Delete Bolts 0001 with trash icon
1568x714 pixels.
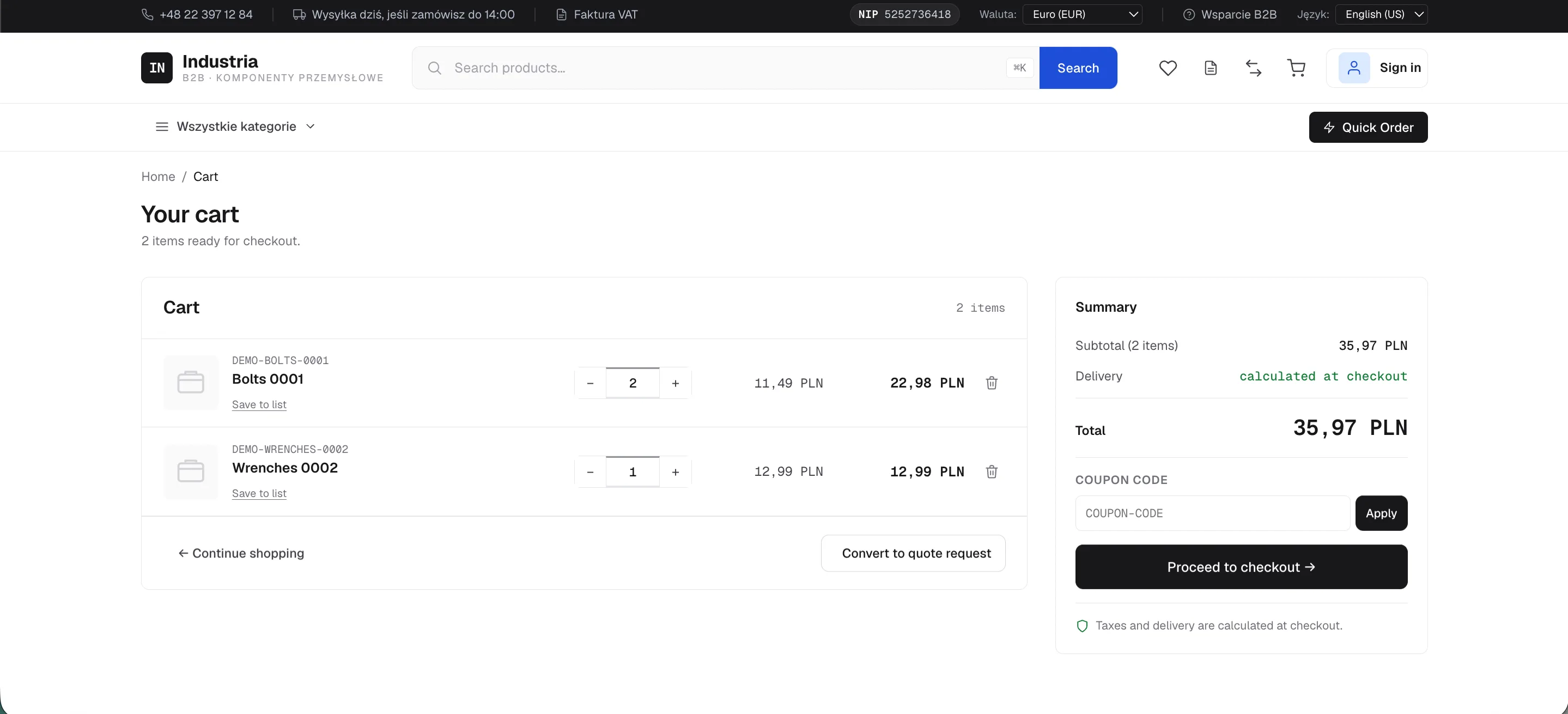[992, 383]
